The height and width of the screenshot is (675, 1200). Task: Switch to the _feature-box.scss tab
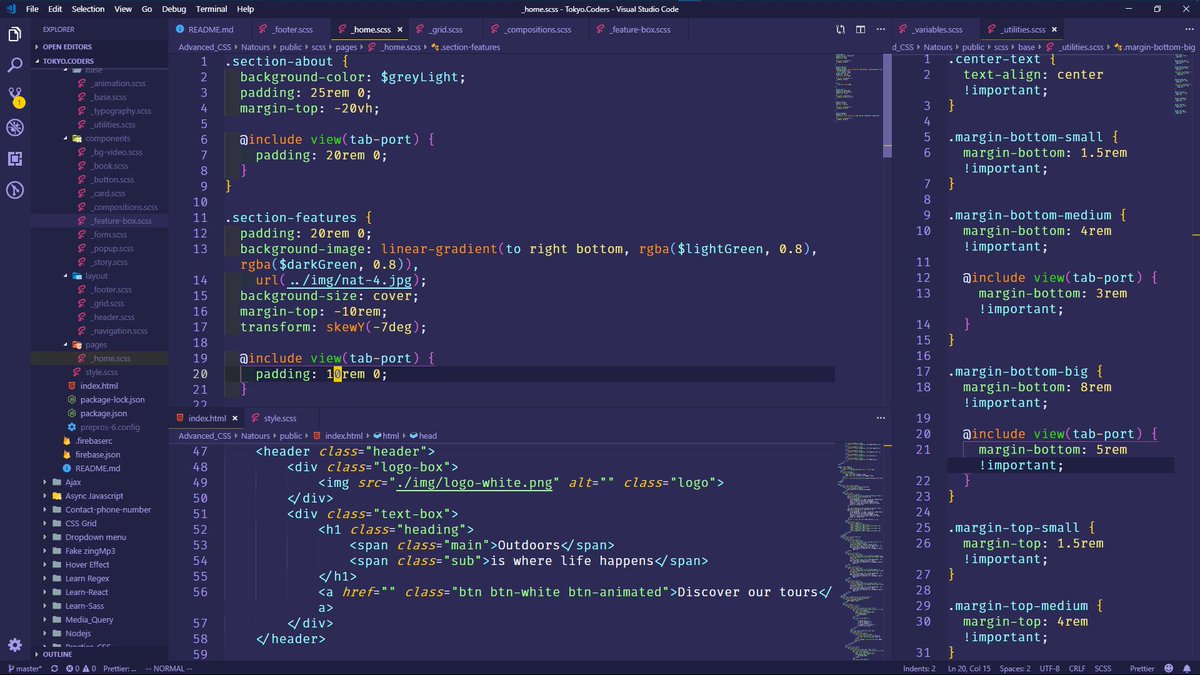tap(639, 30)
